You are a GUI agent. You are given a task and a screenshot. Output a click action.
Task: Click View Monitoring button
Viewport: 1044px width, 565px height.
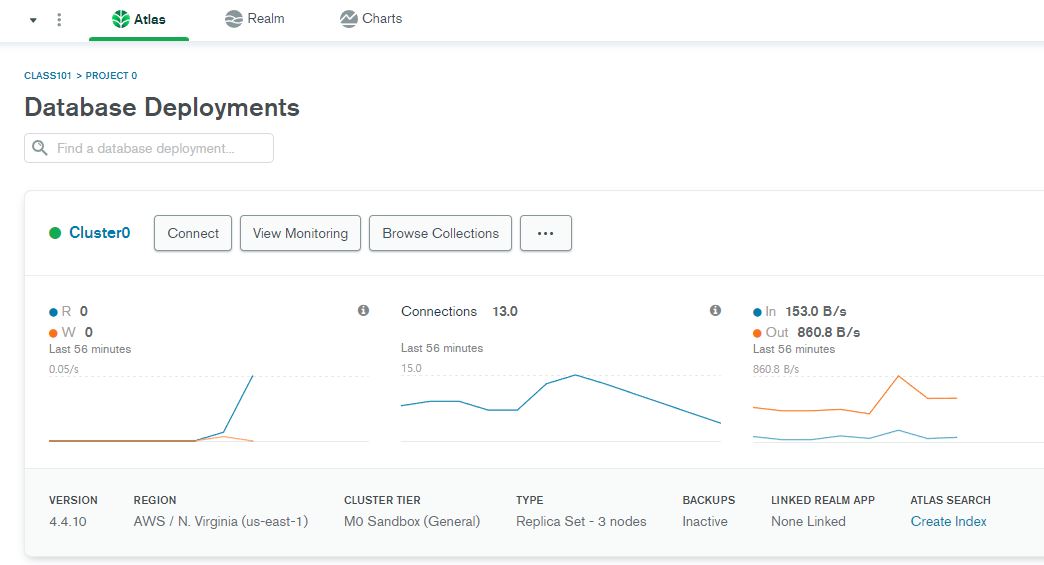(300, 233)
